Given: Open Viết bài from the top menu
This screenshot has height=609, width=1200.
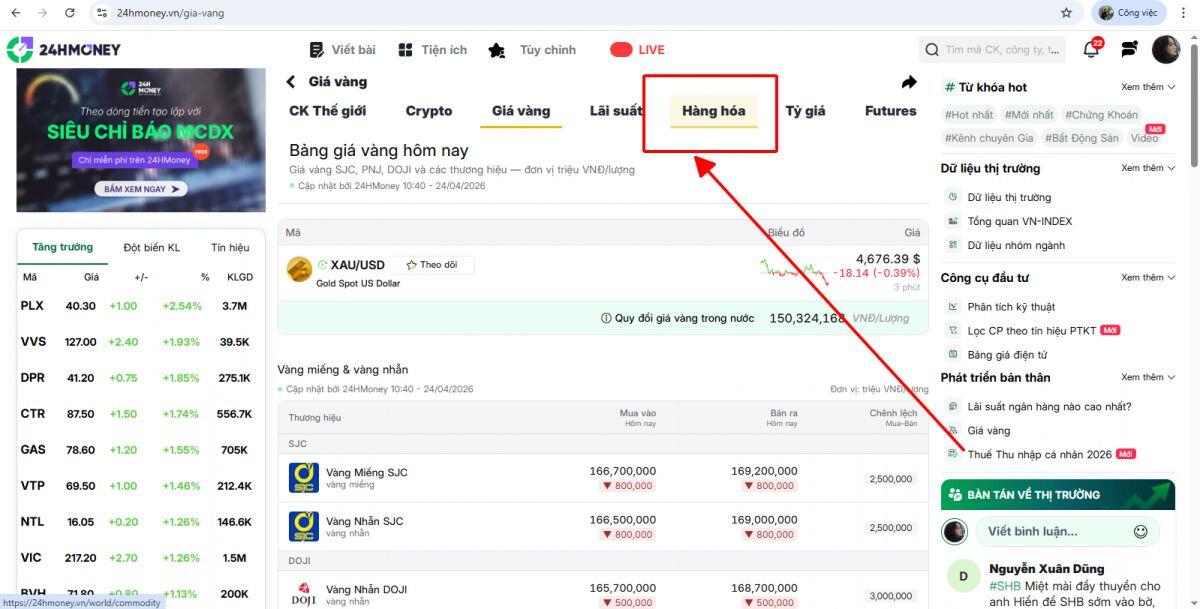Looking at the screenshot, I should click(x=342, y=50).
